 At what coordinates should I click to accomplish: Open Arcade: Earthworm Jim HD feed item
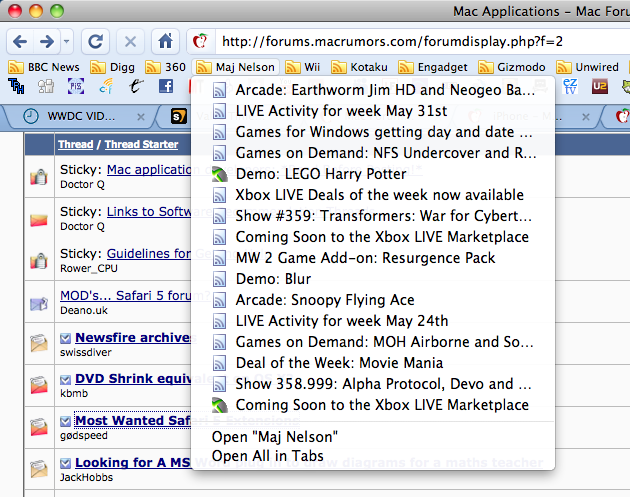tap(374, 90)
